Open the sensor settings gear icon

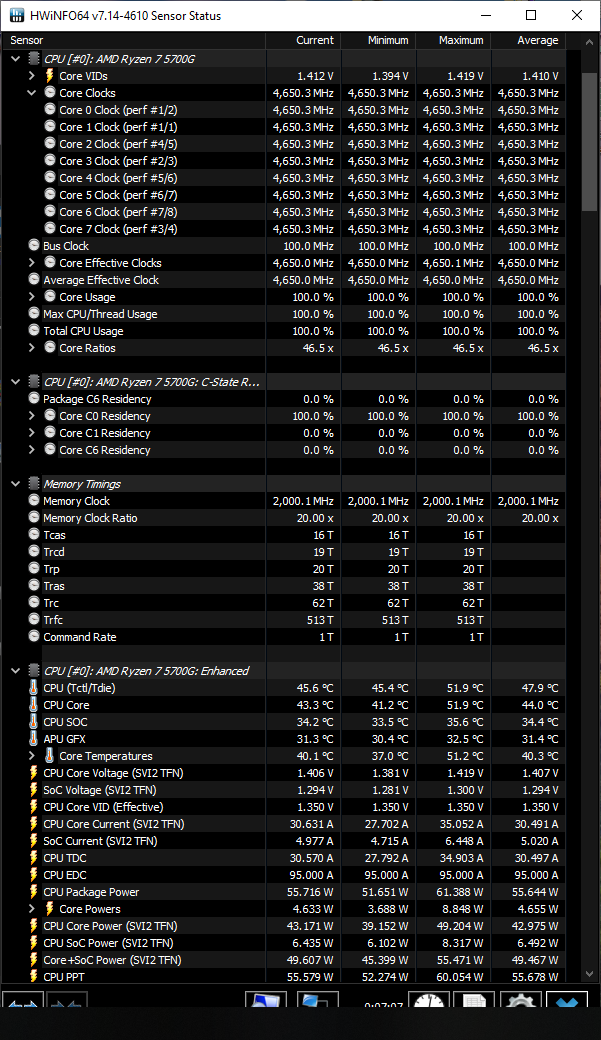point(519,1004)
